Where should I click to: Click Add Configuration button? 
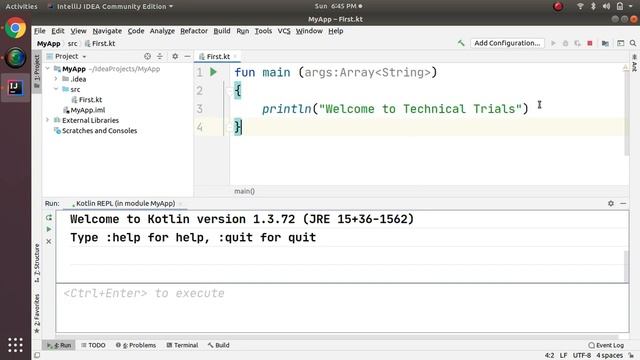[x=507, y=43]
